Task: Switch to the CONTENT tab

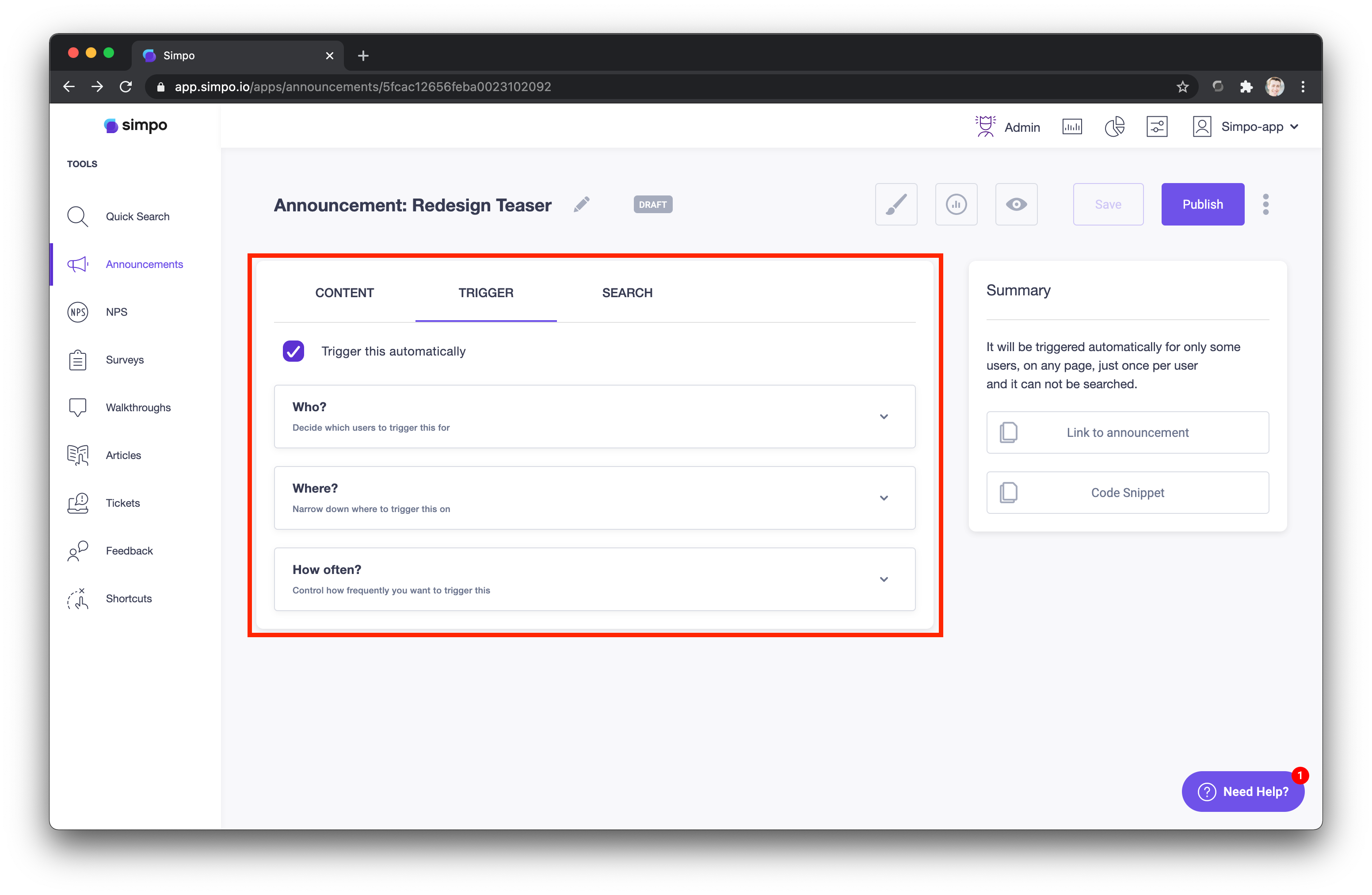Action: point(344,293)
